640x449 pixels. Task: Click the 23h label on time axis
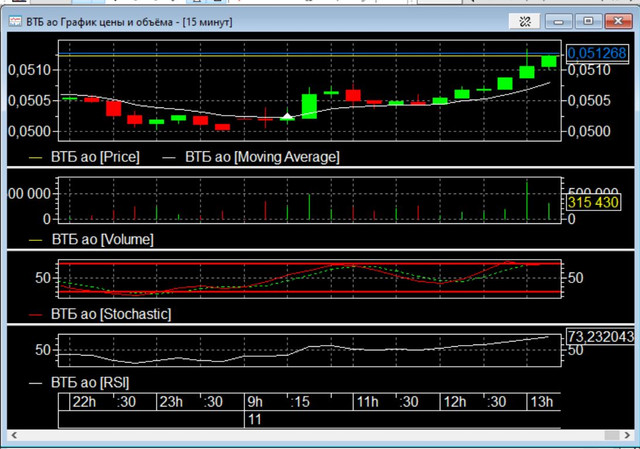[x=171, y=402]
